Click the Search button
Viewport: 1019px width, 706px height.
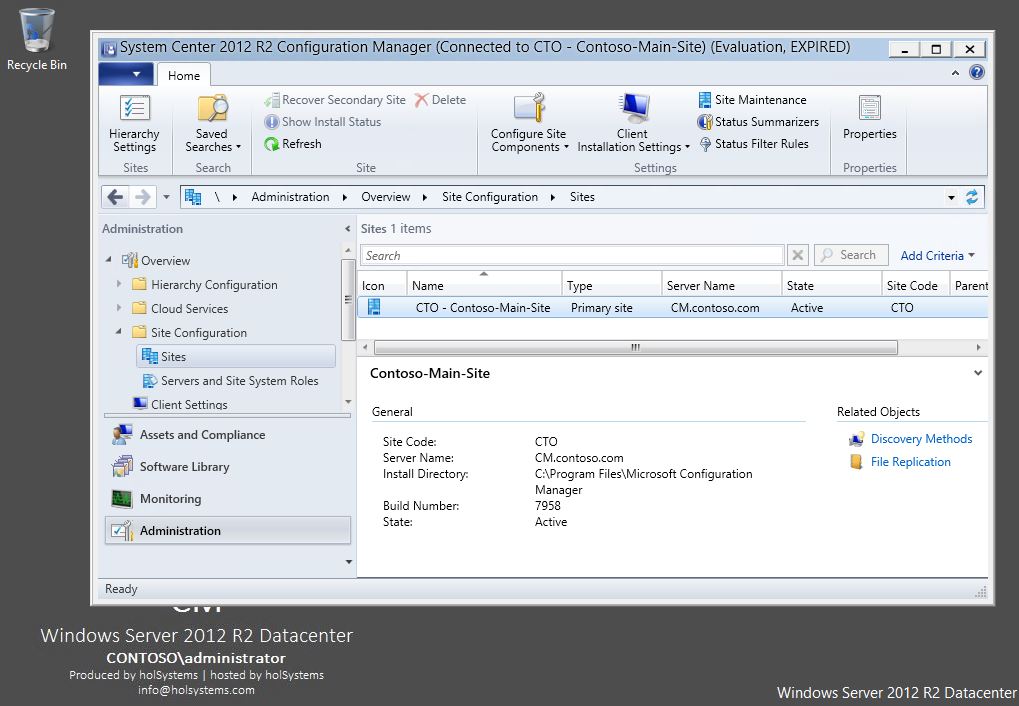coord(851,255)
